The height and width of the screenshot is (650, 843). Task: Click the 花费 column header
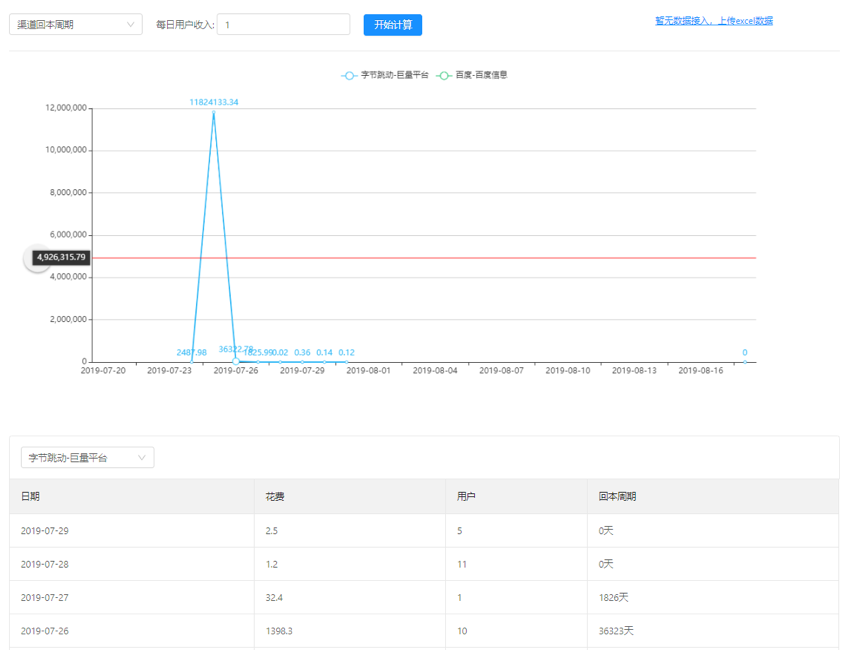[x=275, y=497]
